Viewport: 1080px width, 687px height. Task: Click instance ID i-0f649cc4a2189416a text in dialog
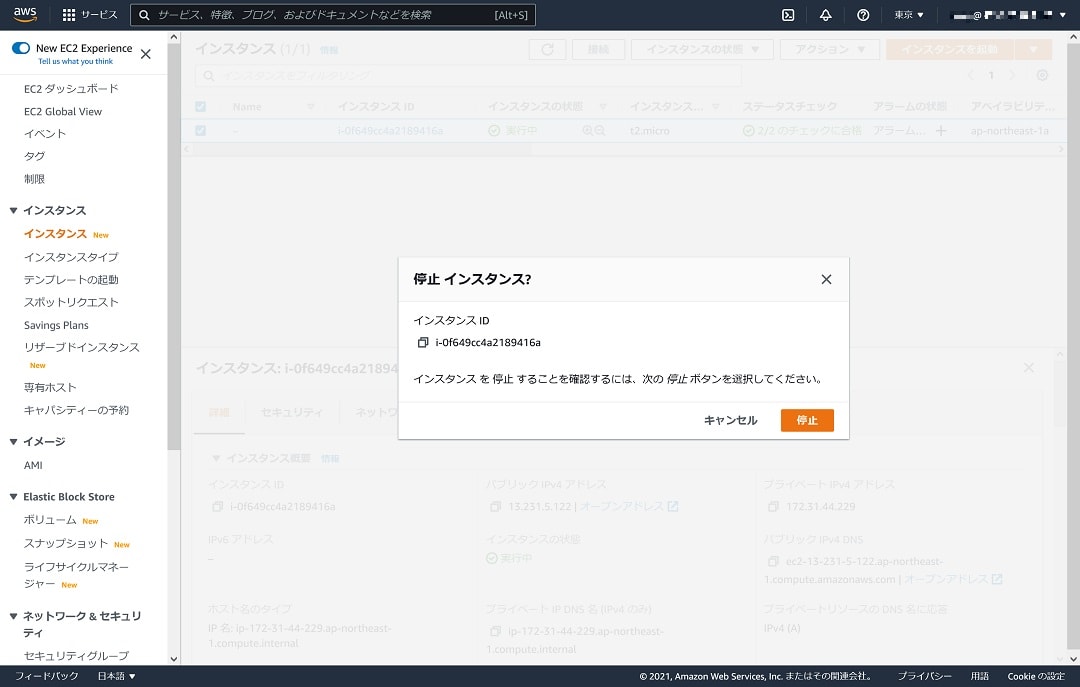[488, 342]
